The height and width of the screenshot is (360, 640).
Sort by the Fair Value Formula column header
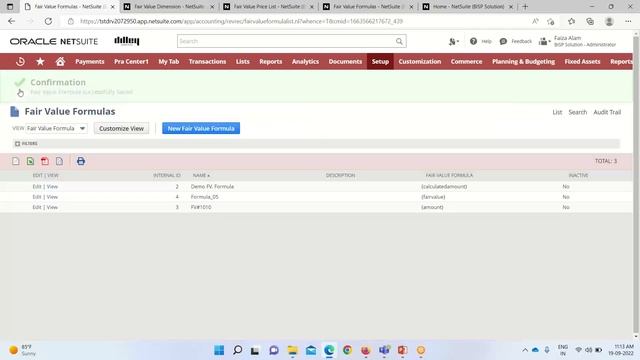pyautogui.click(x=449, y=176)
